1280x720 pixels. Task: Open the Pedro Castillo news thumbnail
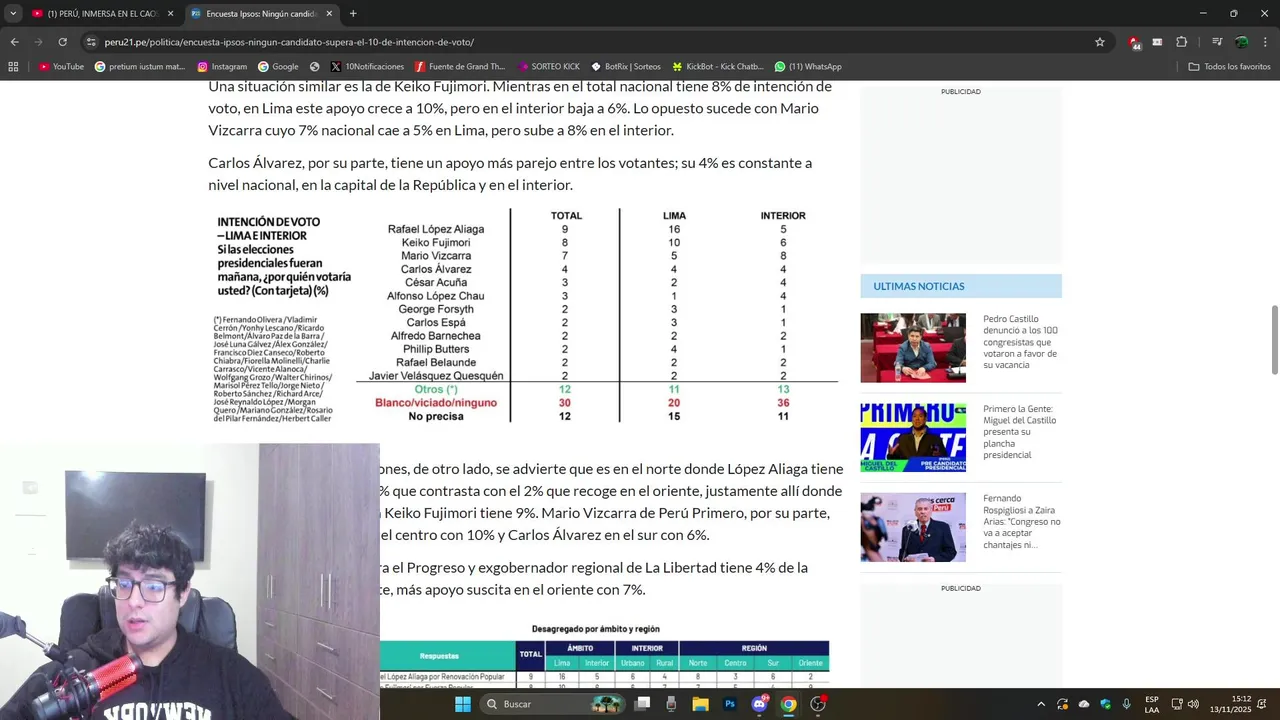[x=913, y=348]
